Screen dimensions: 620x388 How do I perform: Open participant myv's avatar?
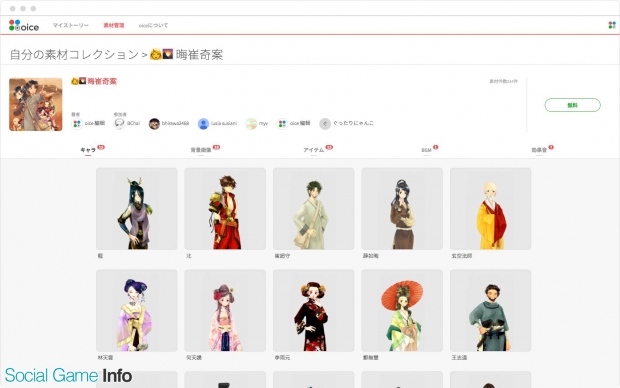[x=251, y=124]
